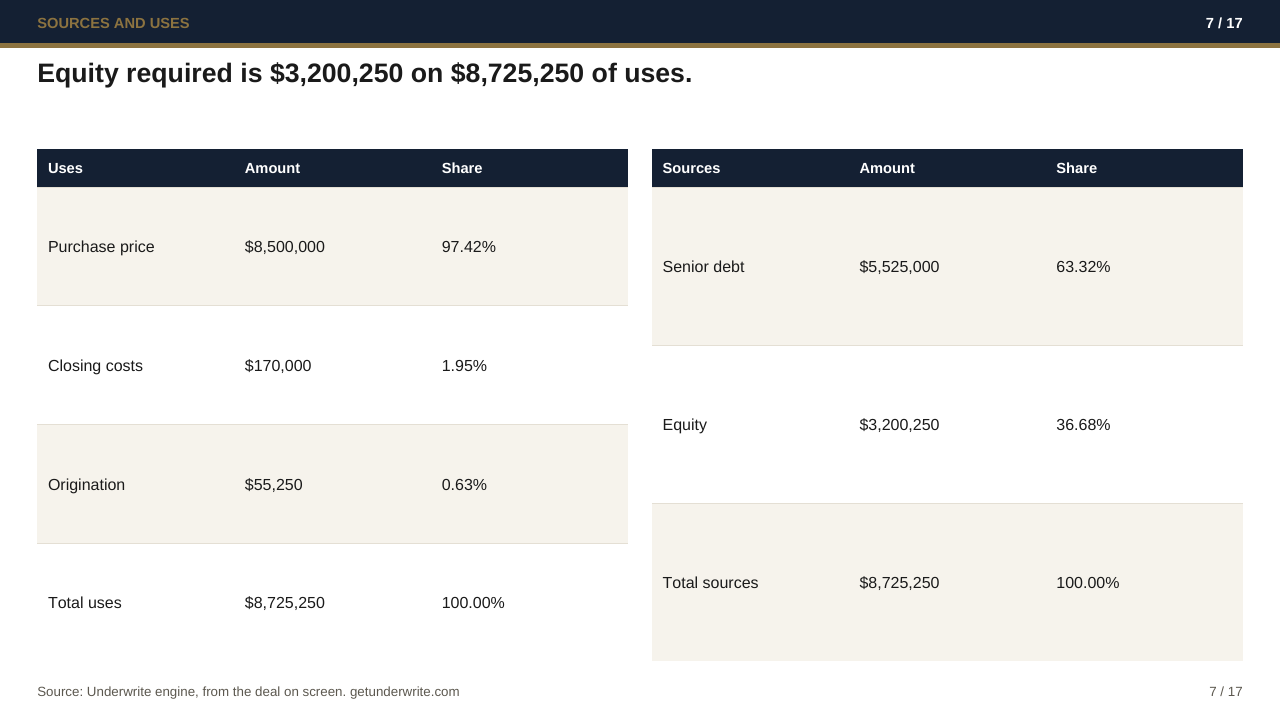Click the 7 / 17 page number in the footer
Viewport: 1280px width, 720px height.
[1226, 691]
